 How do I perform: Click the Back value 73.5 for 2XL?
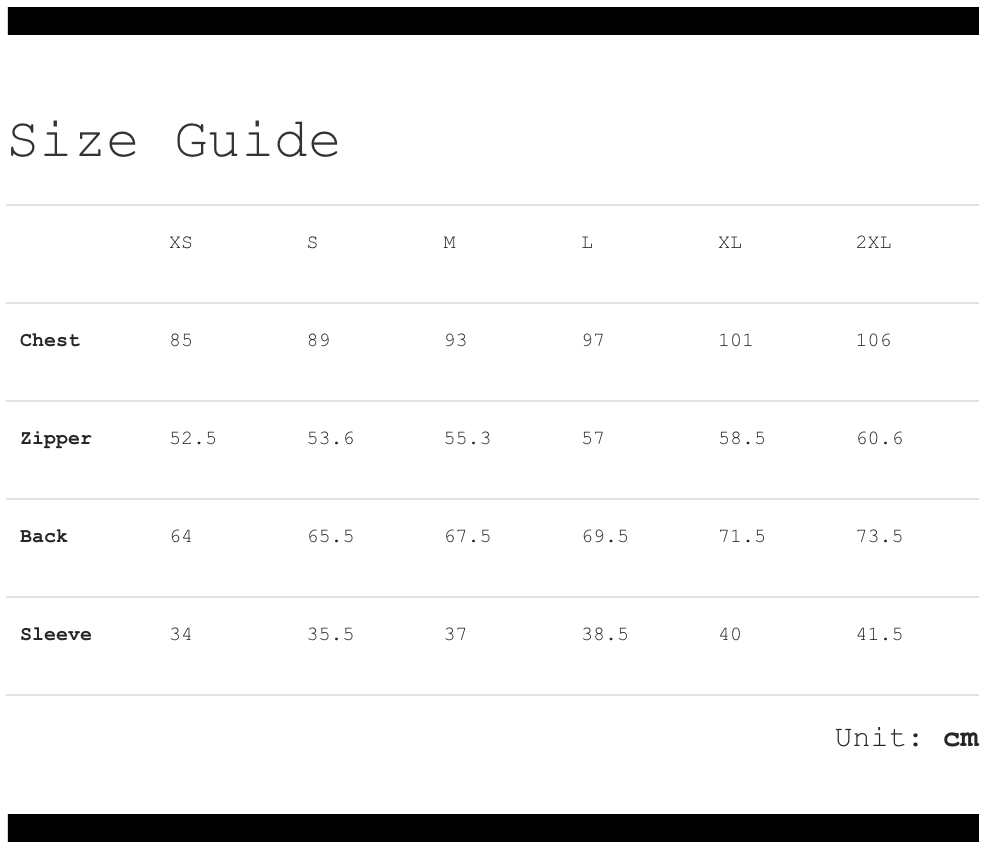coord(879,536)
